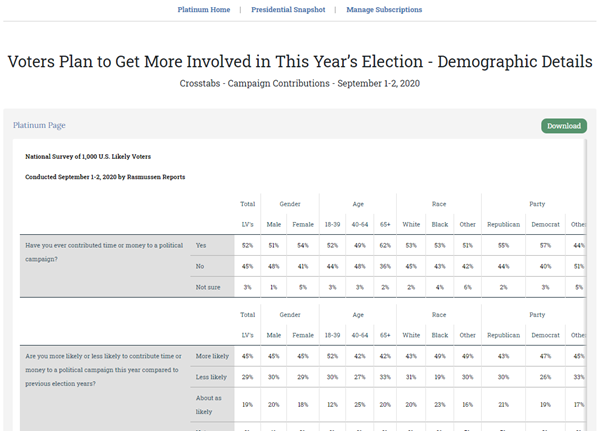Open the Platinum Home link
The height and width of the screenshot is (431, 602).
(204, 10)
